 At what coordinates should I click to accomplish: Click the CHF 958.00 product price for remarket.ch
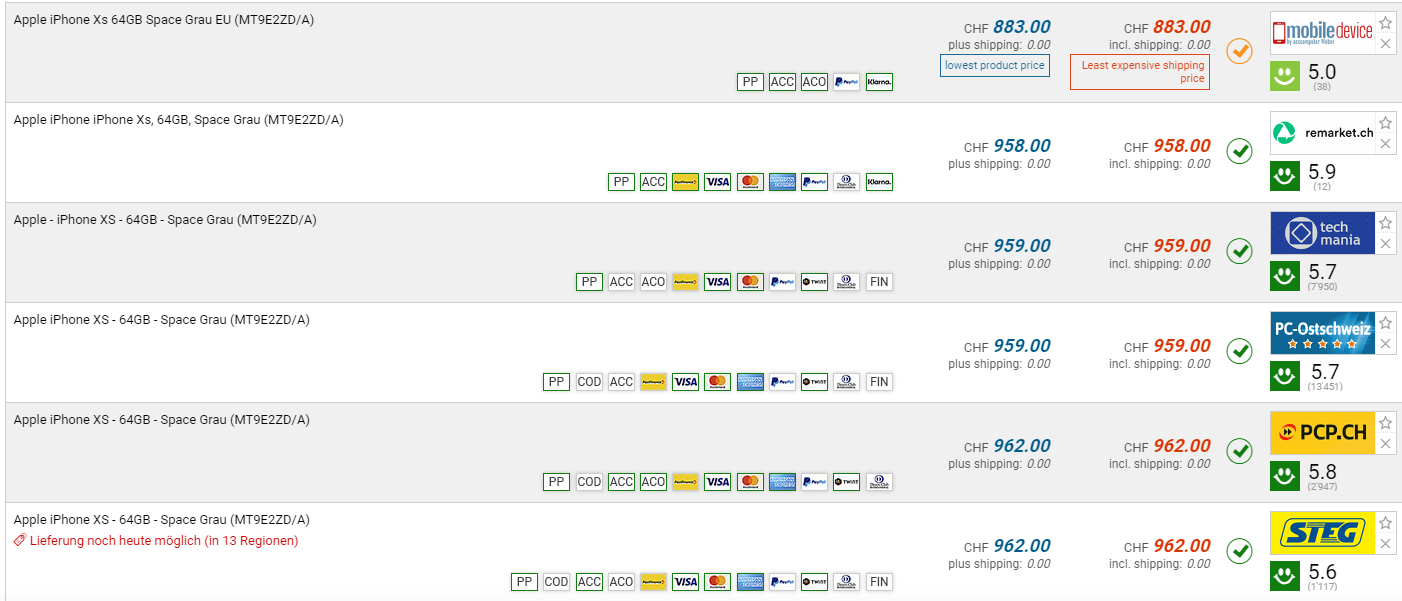tap(1021, 146)
